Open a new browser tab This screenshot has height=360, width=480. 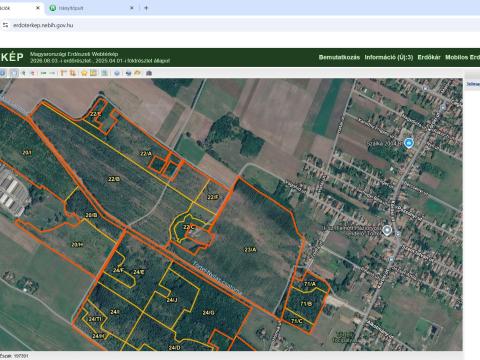coord(146,8)
